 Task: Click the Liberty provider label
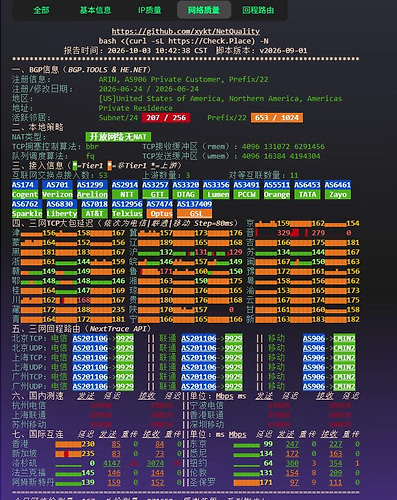(x=61, y=214)
